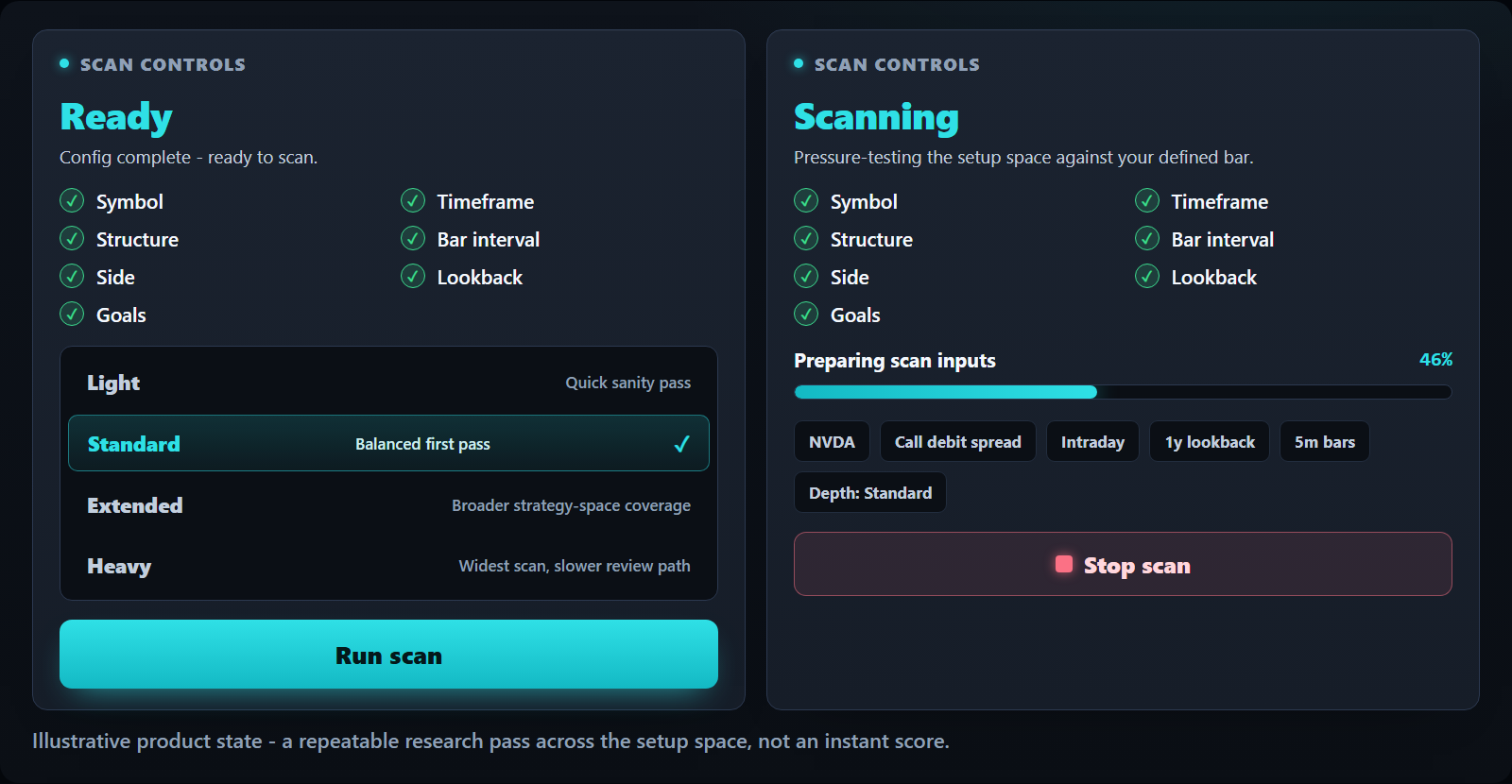Click the Scanning heading
1512x784 pixels.
pyautogui.click(x=876, y=117)
